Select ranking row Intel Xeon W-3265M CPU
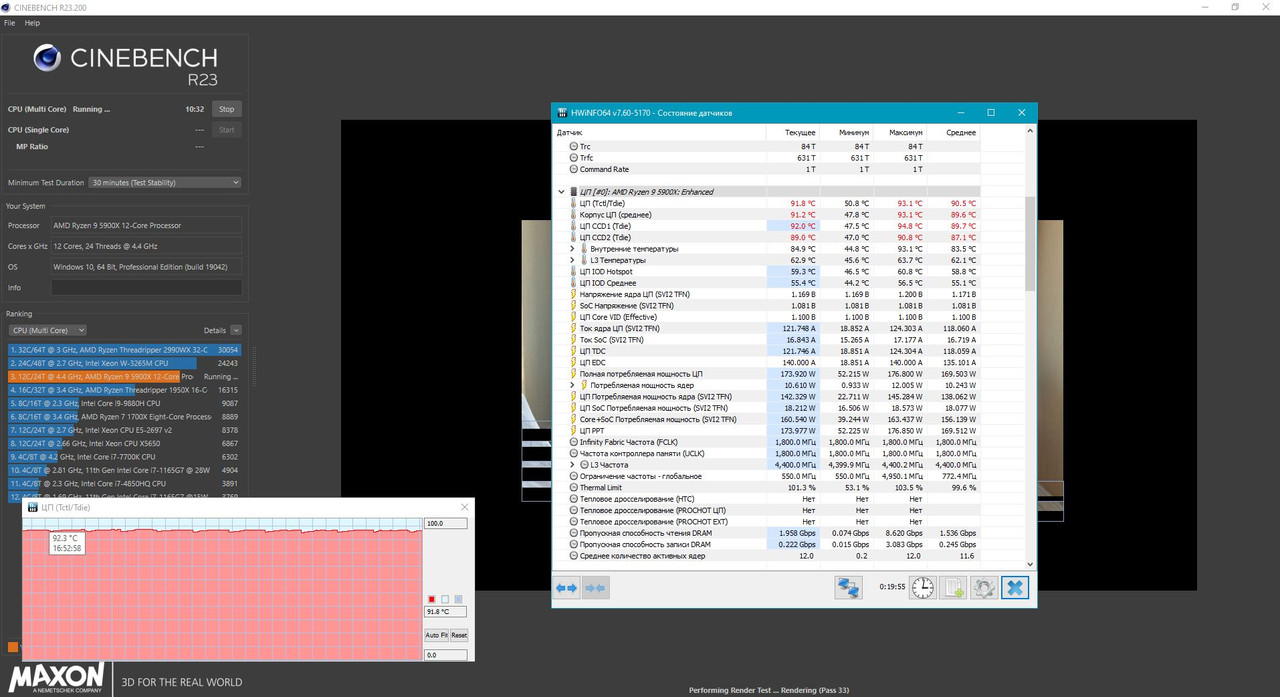The height and width of the screenshot is (697, 1280). [x=124, y=363]
